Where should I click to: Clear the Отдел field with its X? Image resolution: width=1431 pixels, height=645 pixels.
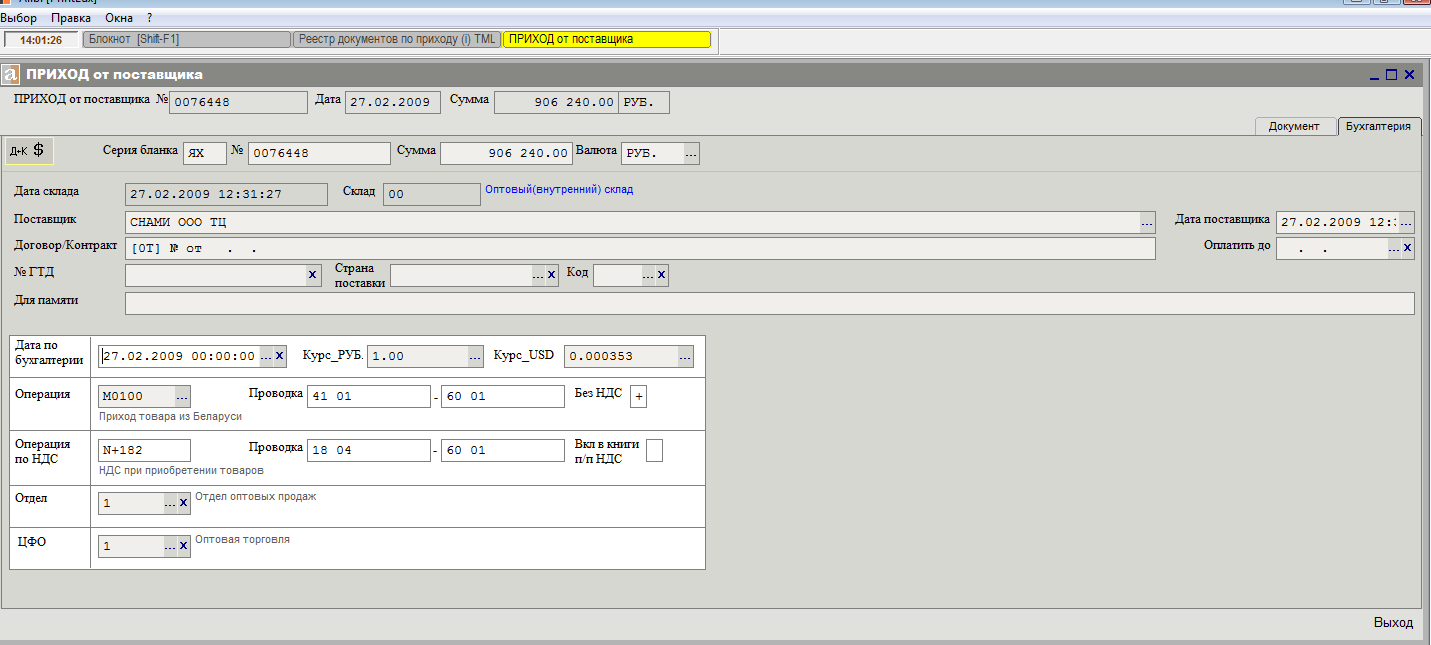point(183,504)
